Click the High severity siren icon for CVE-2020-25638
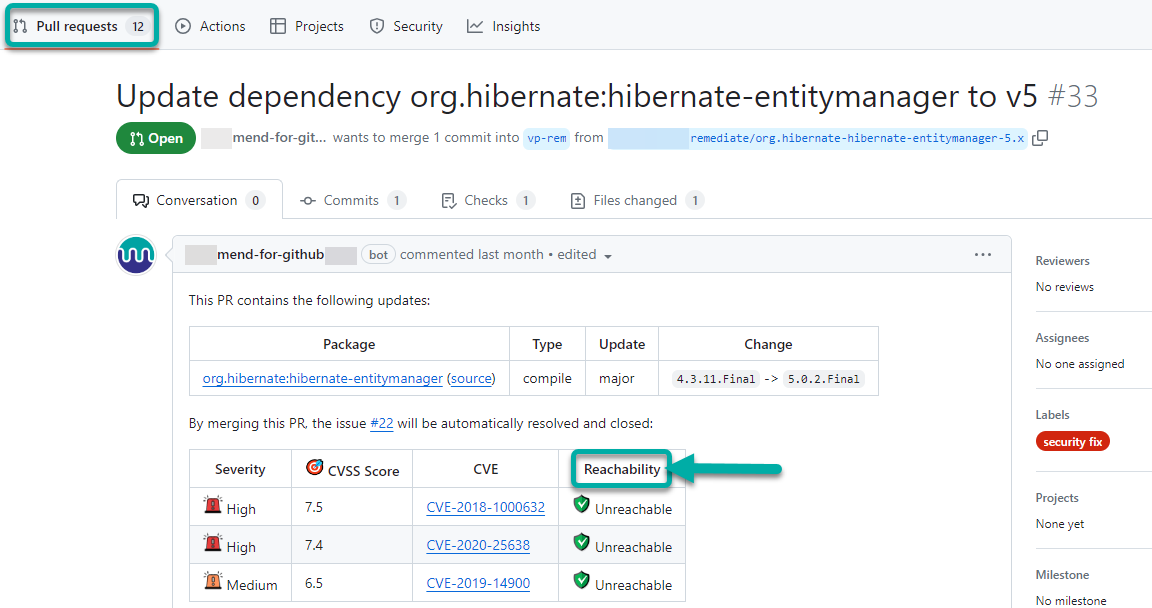The image size is (1152, 608). coord(213,544)
